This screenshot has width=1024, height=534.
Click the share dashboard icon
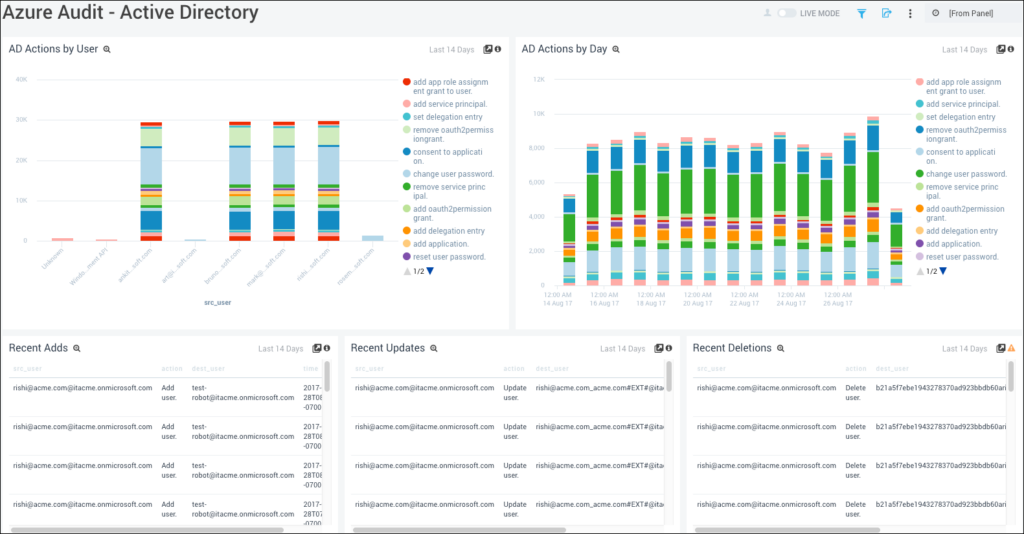click(886, 13)
